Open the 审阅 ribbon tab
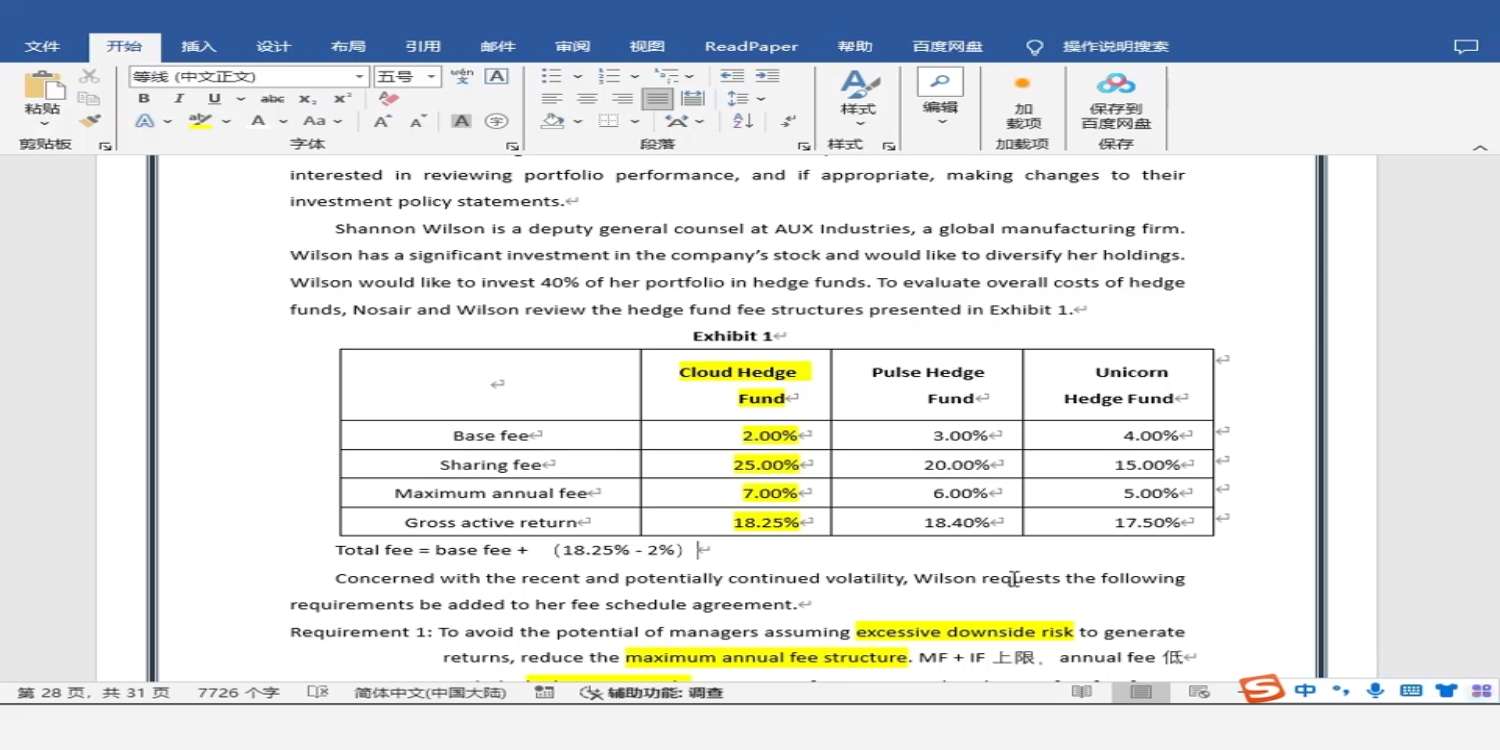 coord(572,46)
